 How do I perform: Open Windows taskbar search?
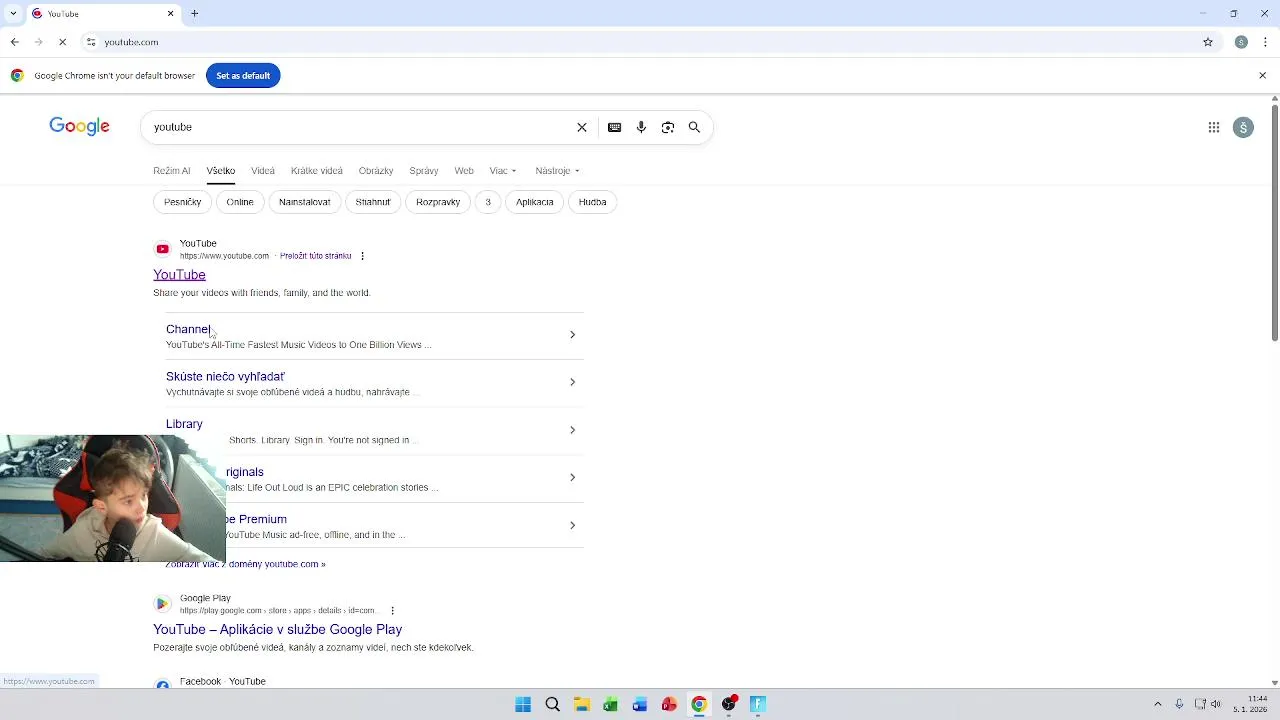[x=552, y=704]
